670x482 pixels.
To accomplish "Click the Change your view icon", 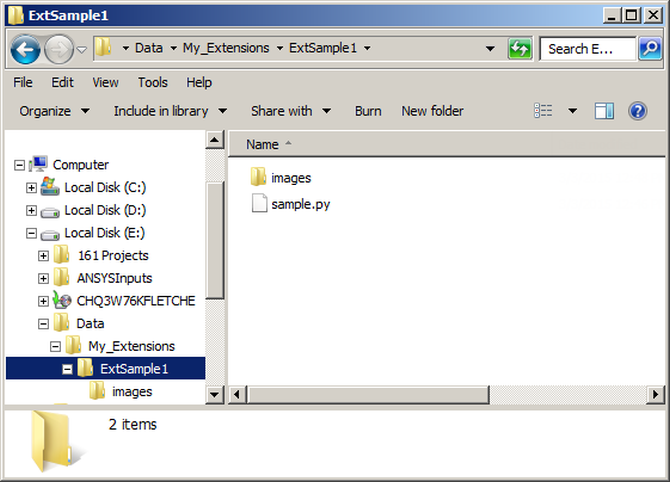I will (543, 111).
